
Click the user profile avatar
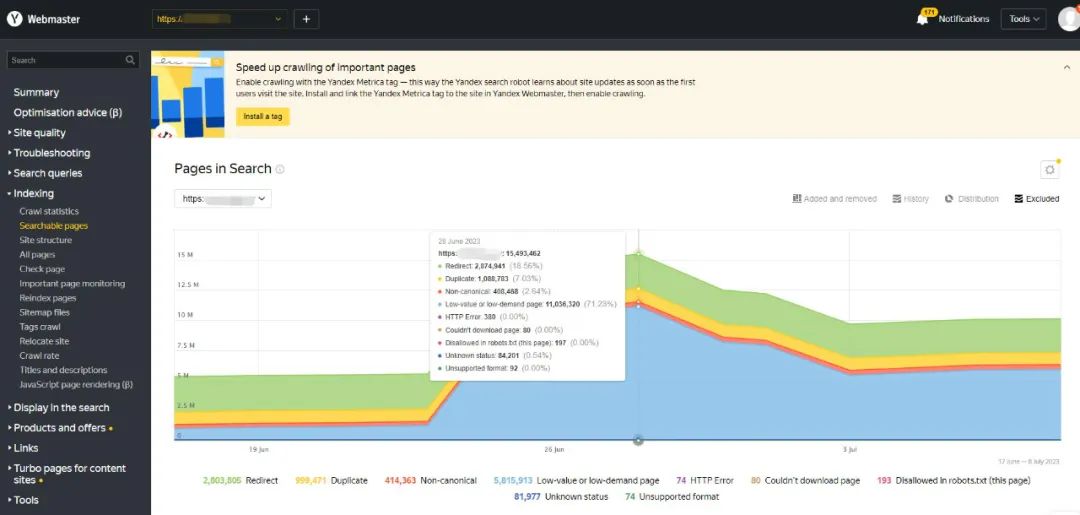pyautogui.click(x=1068, y=19)
